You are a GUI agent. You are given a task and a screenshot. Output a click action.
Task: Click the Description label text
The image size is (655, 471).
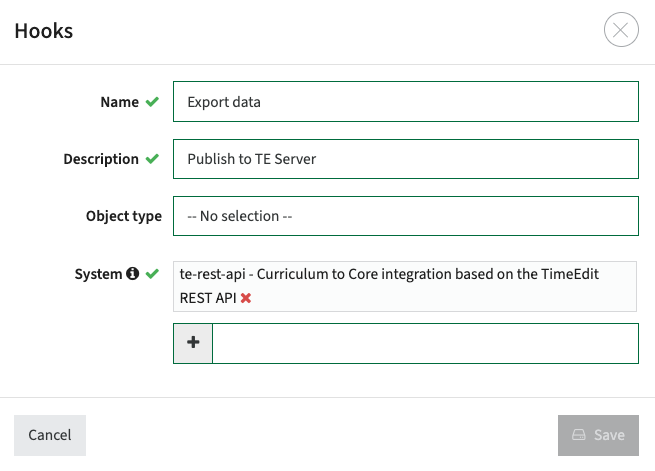pyautogui.click(x=101, y=159)
